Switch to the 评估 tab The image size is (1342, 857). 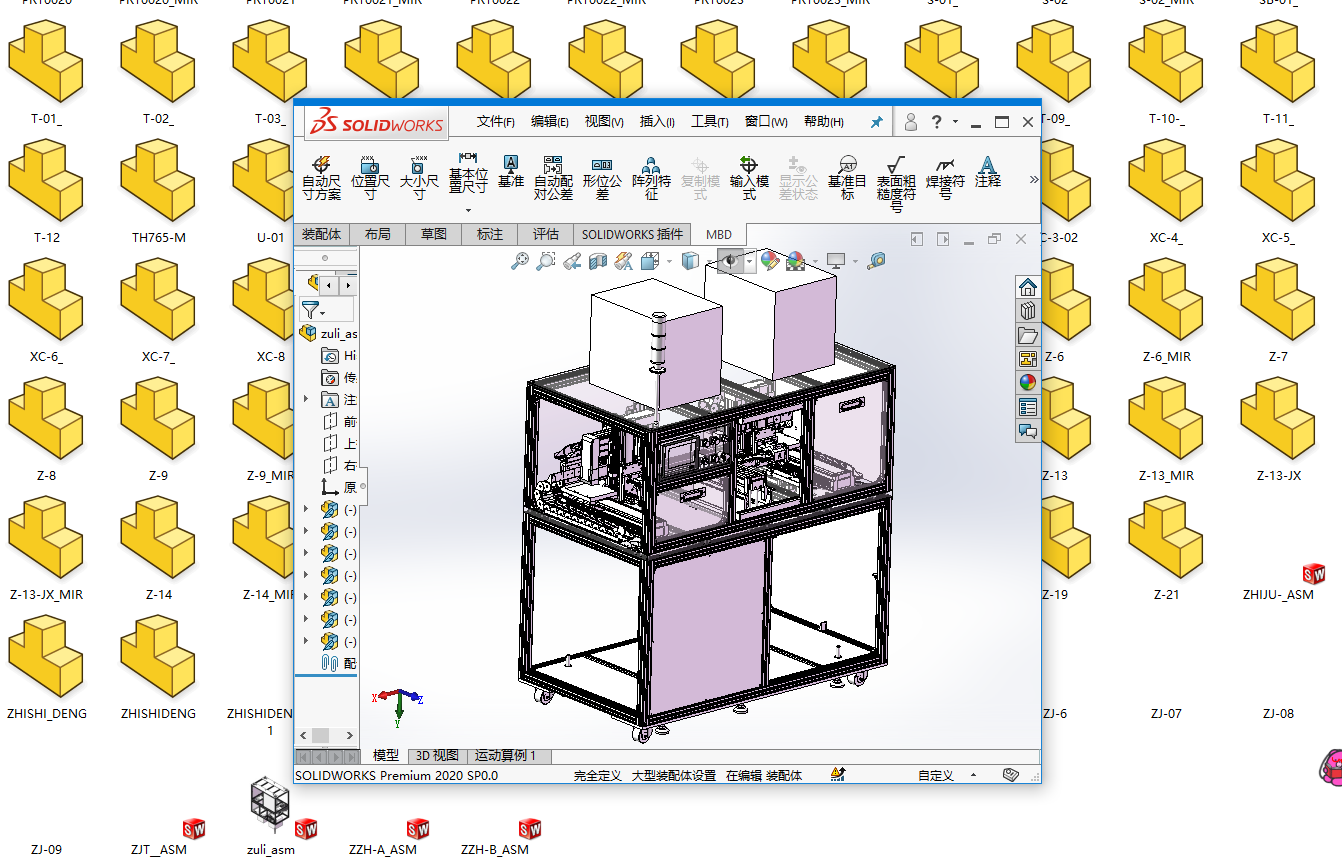(x=546, y=234)
